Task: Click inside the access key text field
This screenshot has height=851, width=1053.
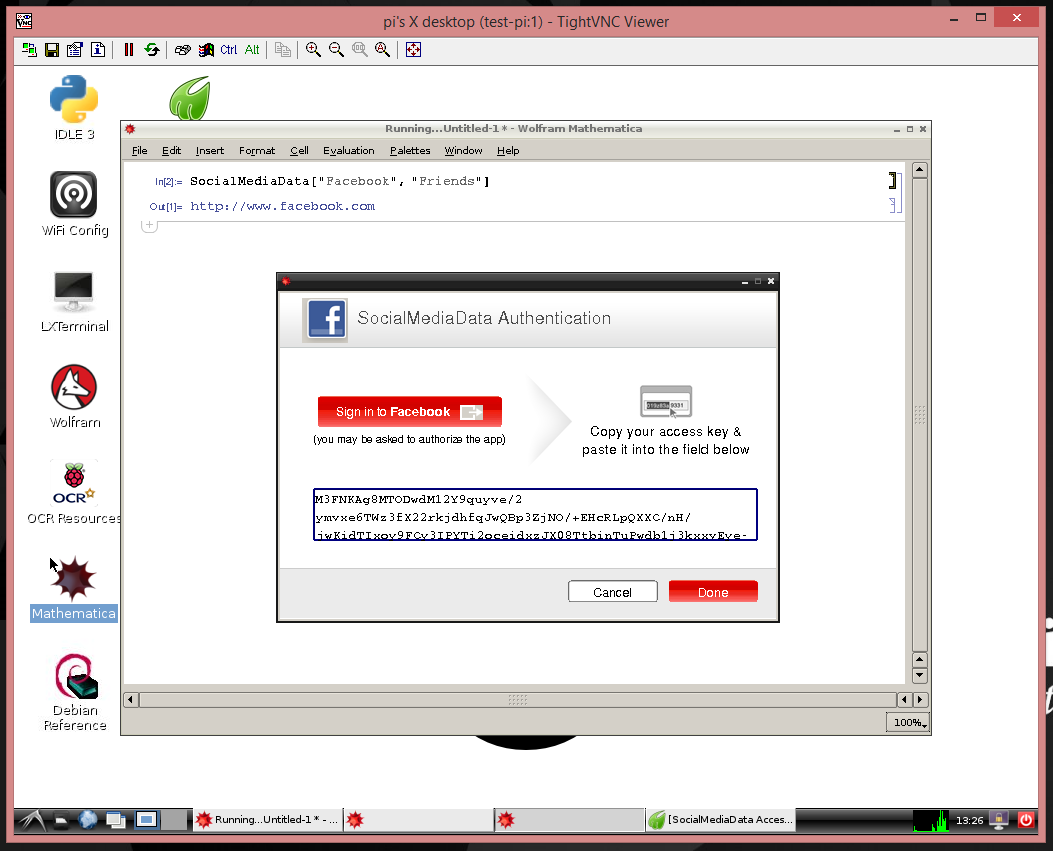Action: (535, 514)
